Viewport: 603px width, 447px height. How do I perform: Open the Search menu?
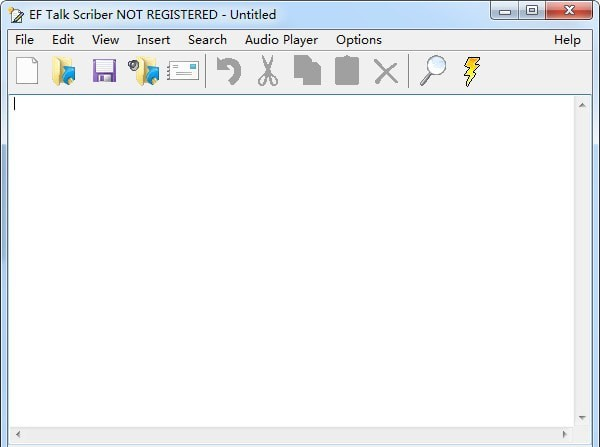[207, 40]
